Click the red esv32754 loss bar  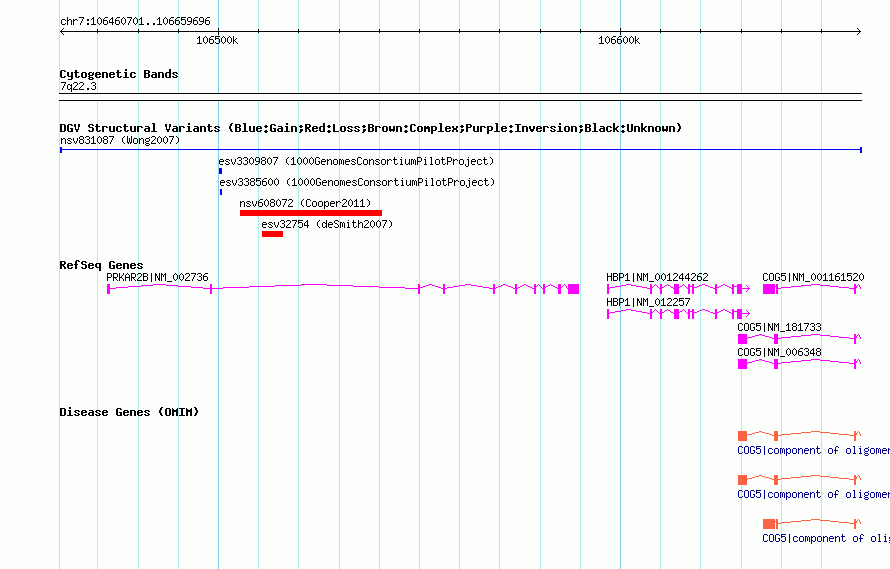272,234
